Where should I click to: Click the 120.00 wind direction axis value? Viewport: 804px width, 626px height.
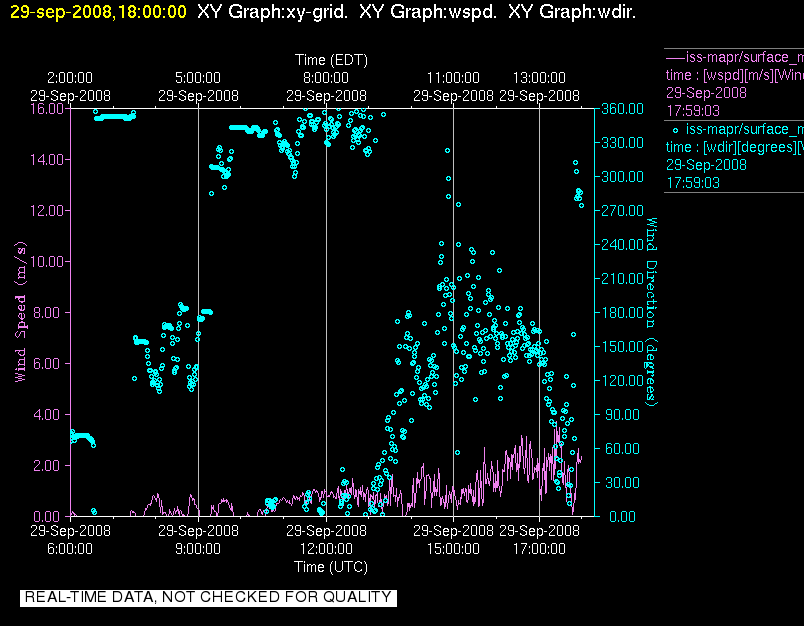[622, 380]
